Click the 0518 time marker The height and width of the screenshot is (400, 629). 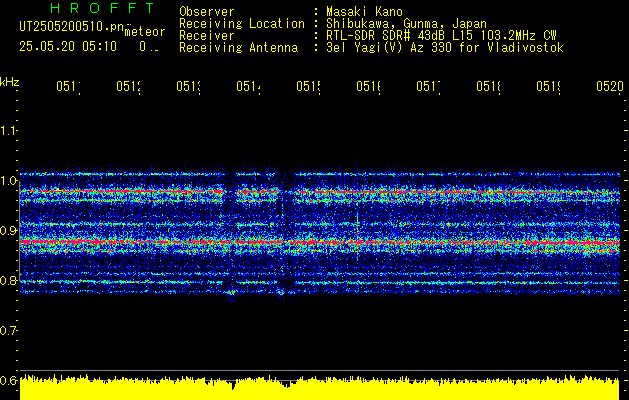(488, 86)
